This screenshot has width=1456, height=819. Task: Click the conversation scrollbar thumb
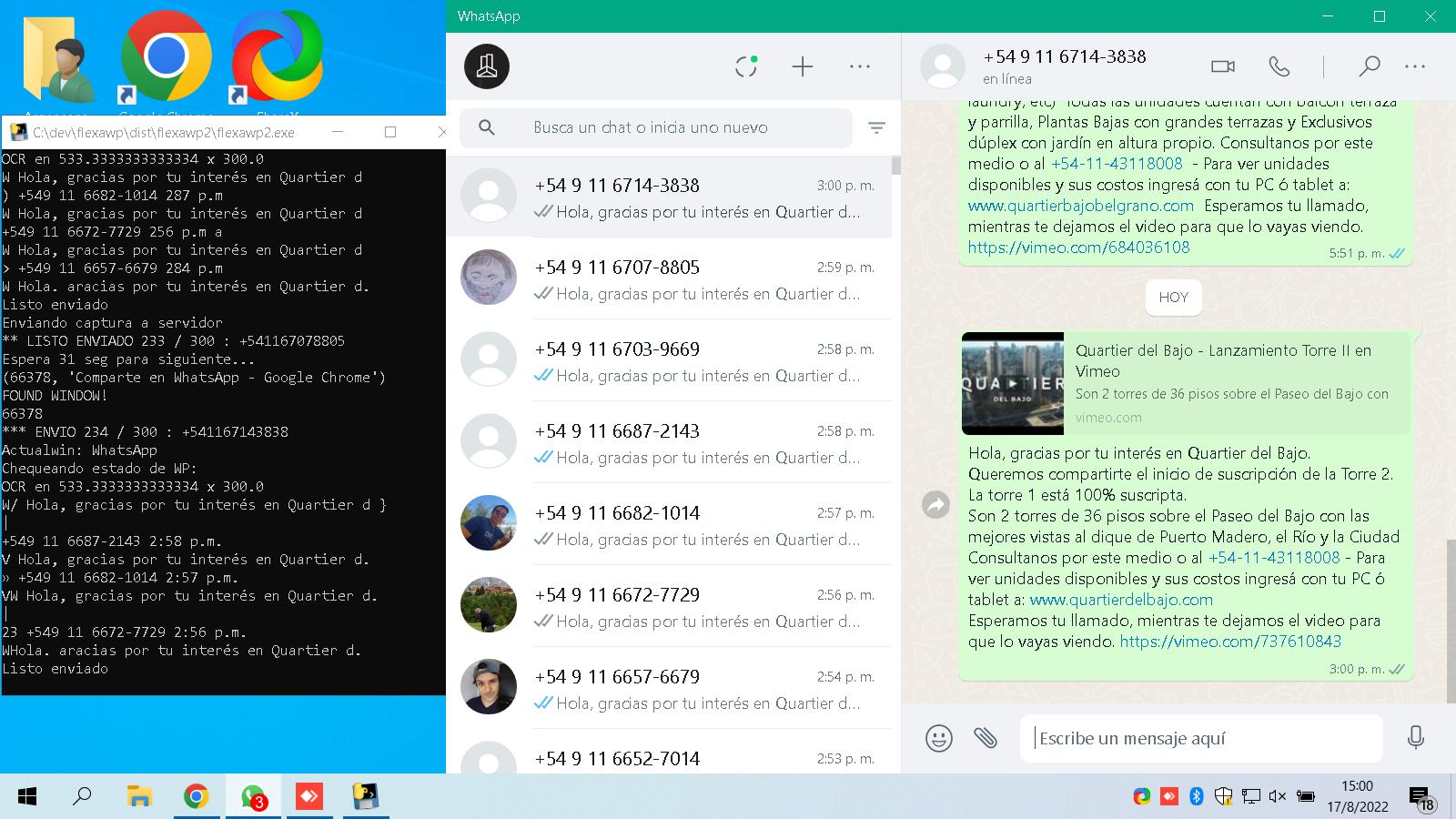coord(1451,620)
